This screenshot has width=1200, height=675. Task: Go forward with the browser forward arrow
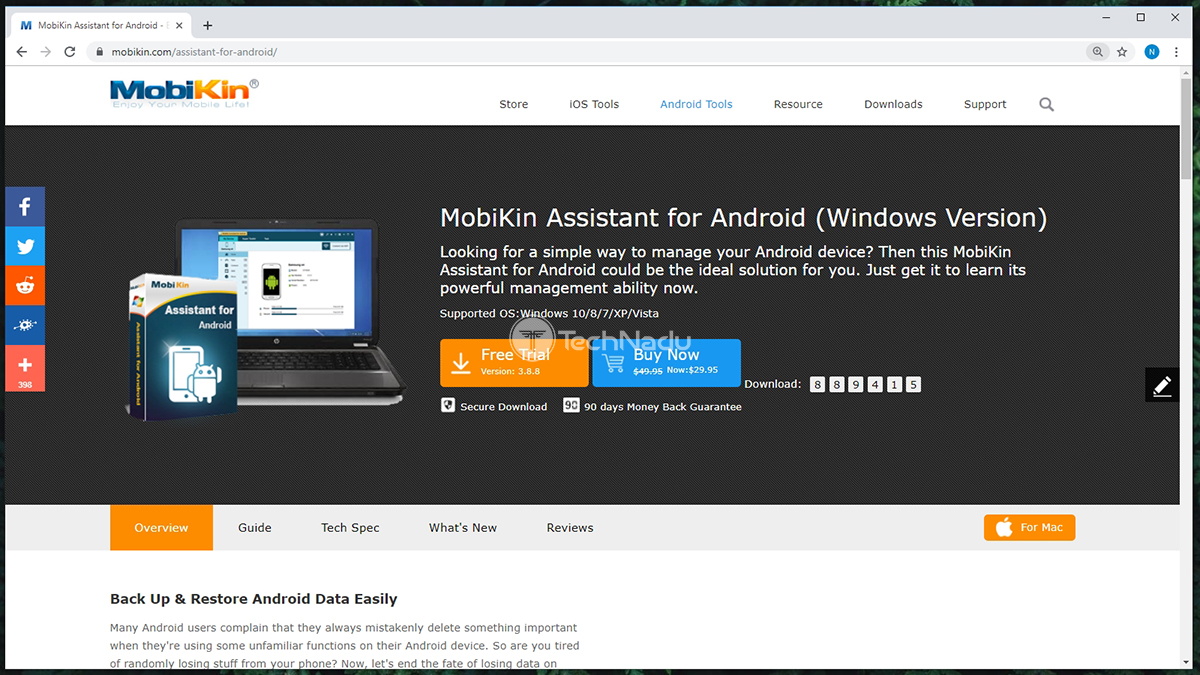pos(45,52)
